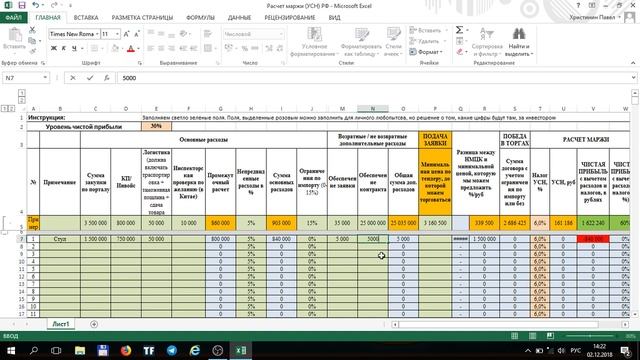The image size is (640, 360).
Task: Open Telegram from the Windows taskbar
Action: click(172, 350)
